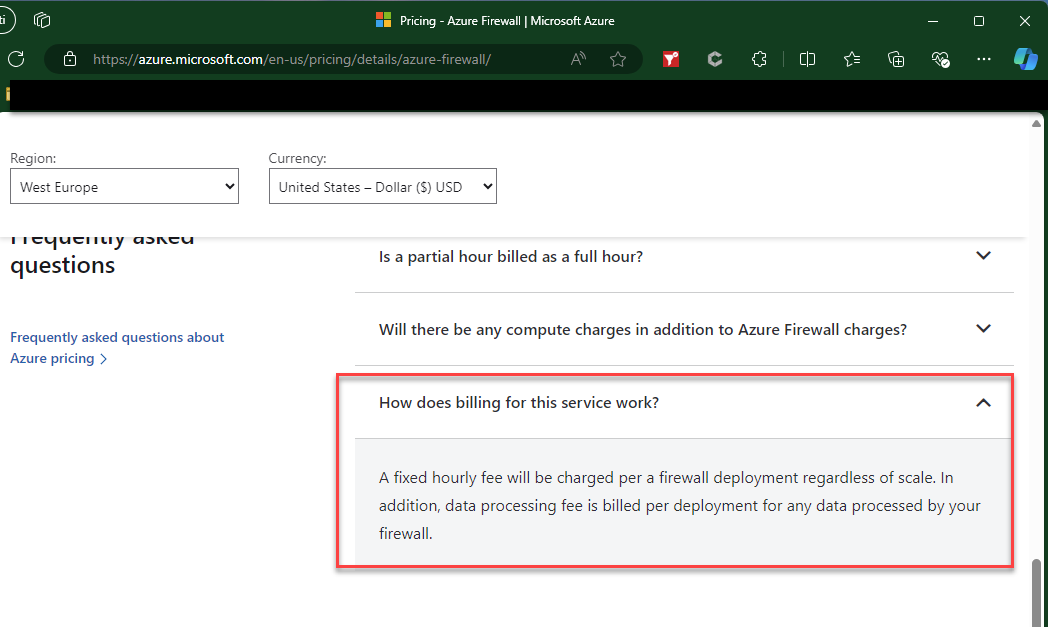This screenshot has height=627, width=1048.
Task: View site information via the lock icon
Action: coord(70,59)
